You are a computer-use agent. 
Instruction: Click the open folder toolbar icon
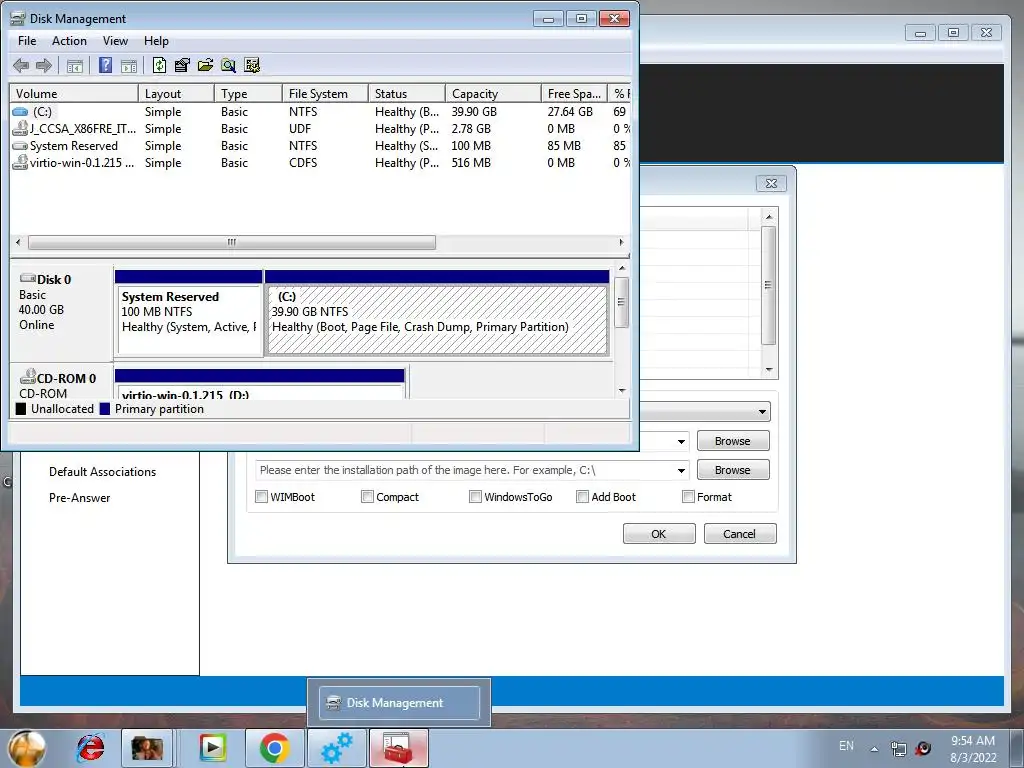[205, 65]
